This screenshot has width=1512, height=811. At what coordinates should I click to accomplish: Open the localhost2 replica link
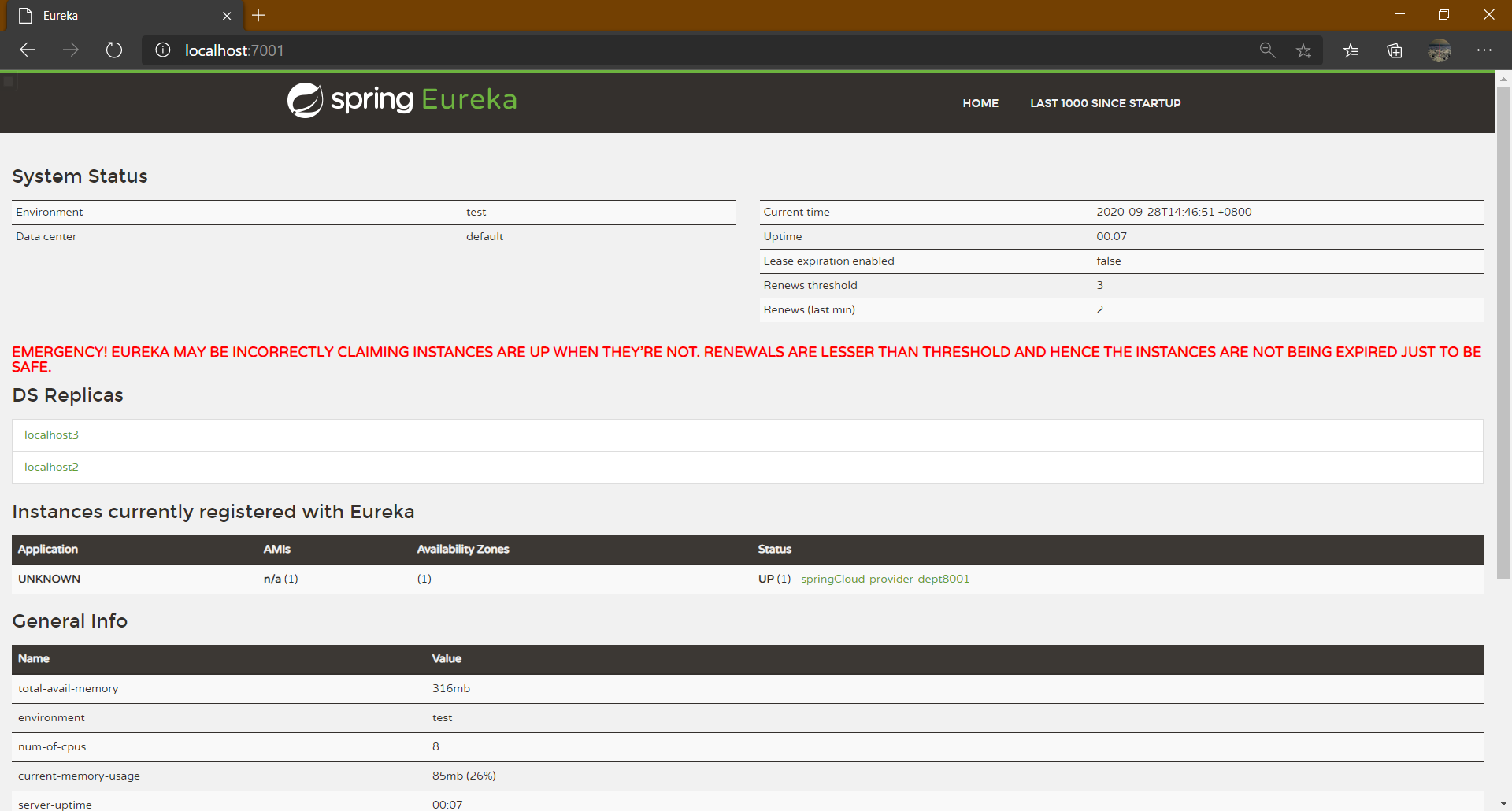click(51, 467)
